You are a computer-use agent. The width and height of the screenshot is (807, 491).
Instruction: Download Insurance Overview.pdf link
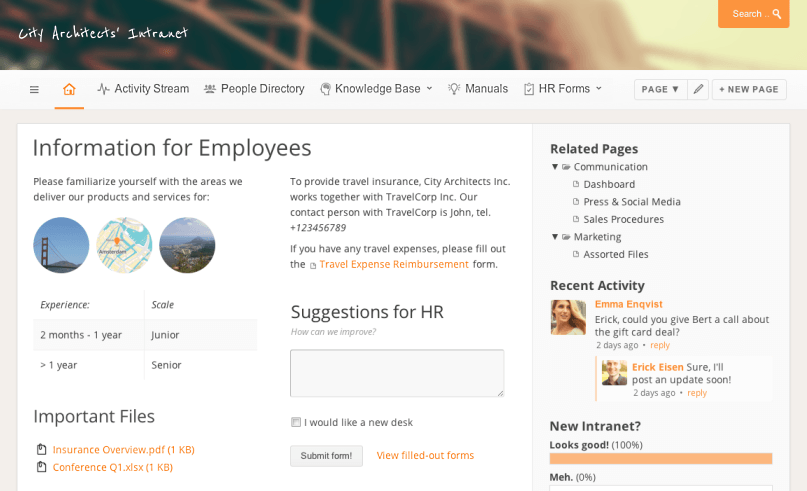coord(124,449)
